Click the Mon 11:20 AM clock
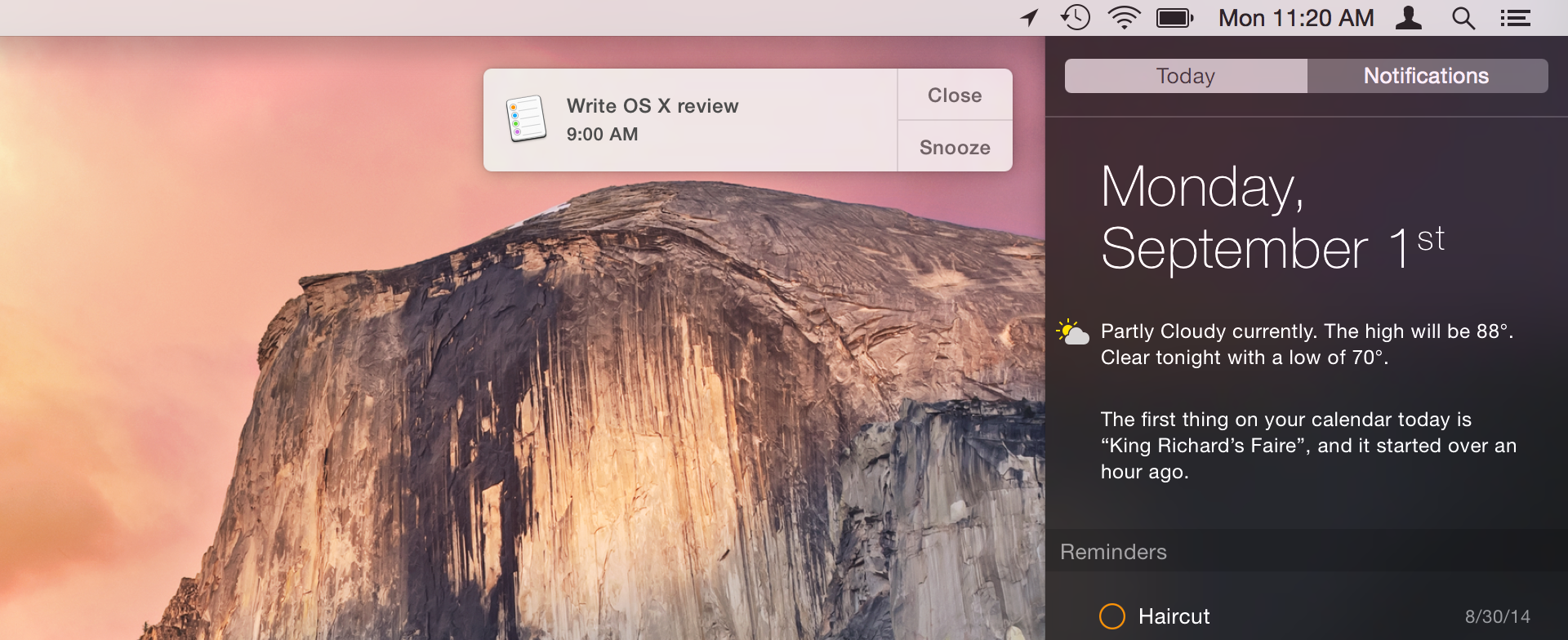The image size is (1568, 640). [x=1296, y=18]
